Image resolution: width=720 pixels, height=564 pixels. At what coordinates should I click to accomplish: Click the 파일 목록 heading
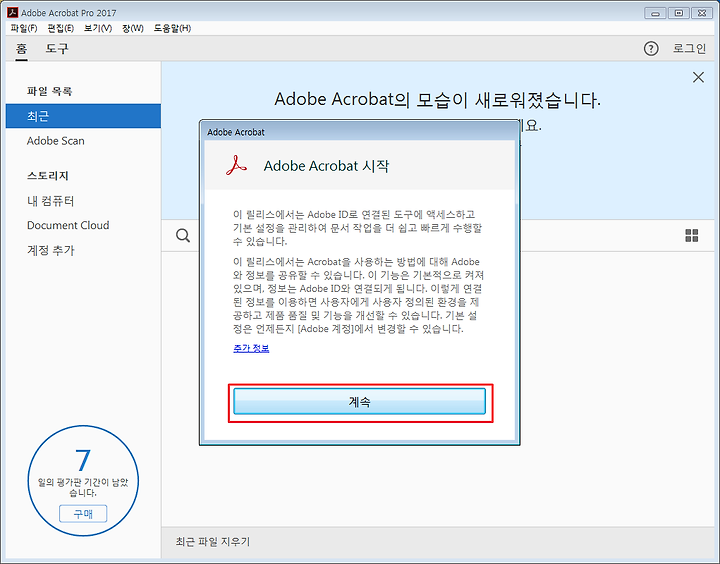point(50,91)
